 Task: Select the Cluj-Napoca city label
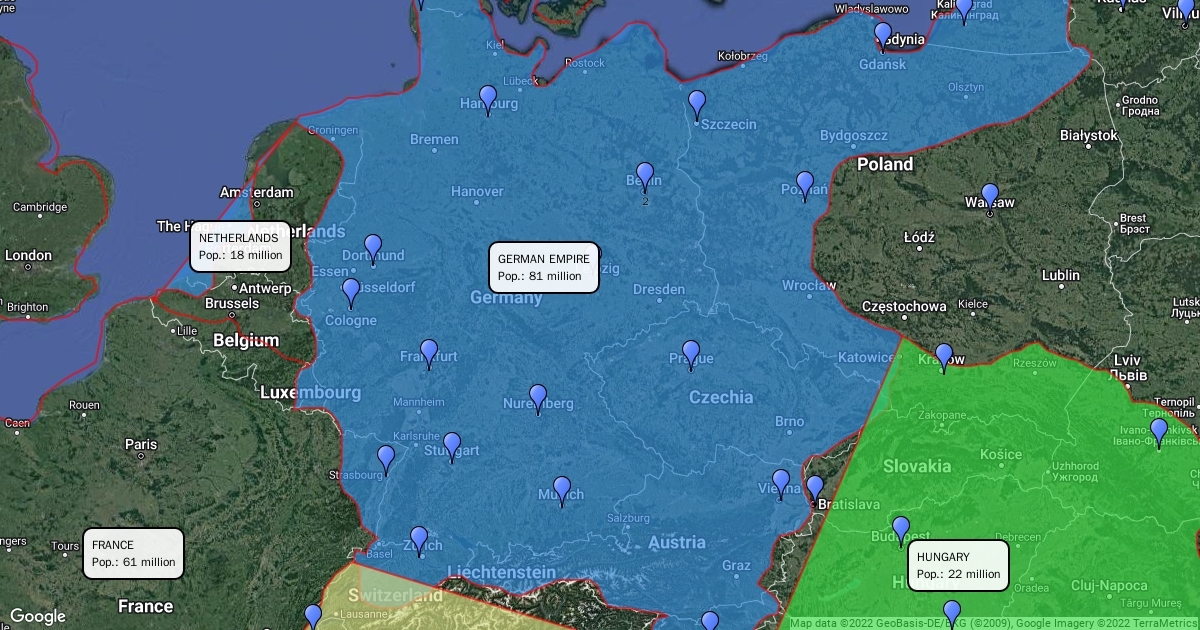coord(1109,585)
